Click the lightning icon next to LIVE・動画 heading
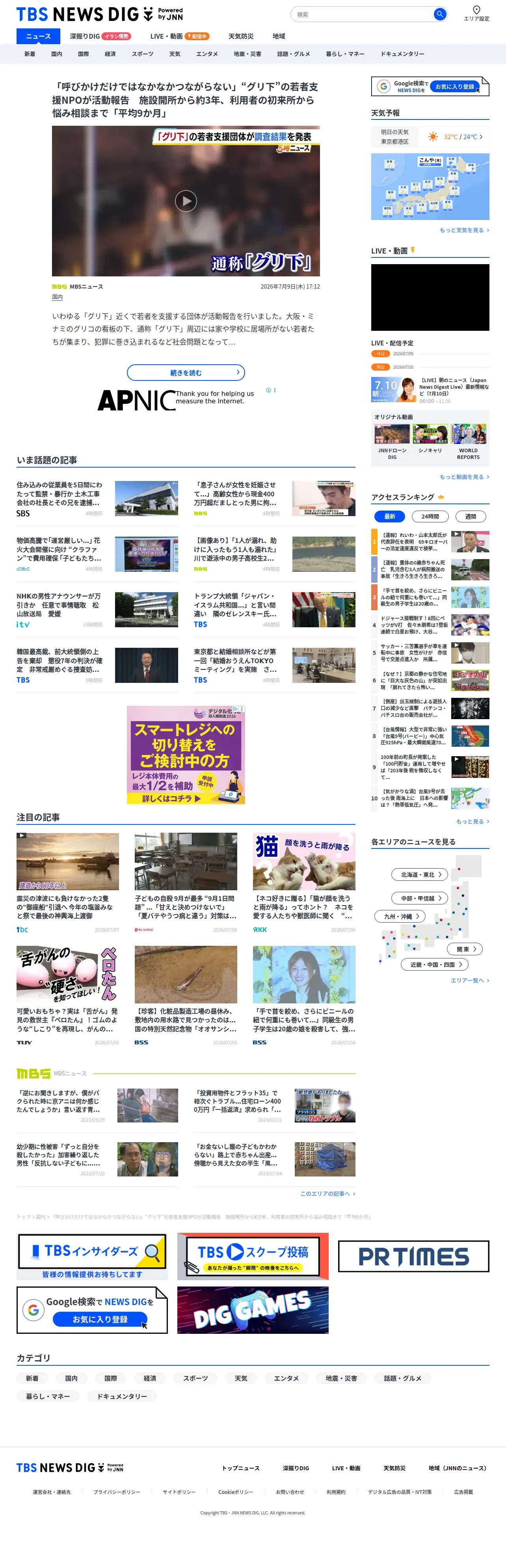Viewport: 506px width, 1568px height. click(x=413, y=250)
